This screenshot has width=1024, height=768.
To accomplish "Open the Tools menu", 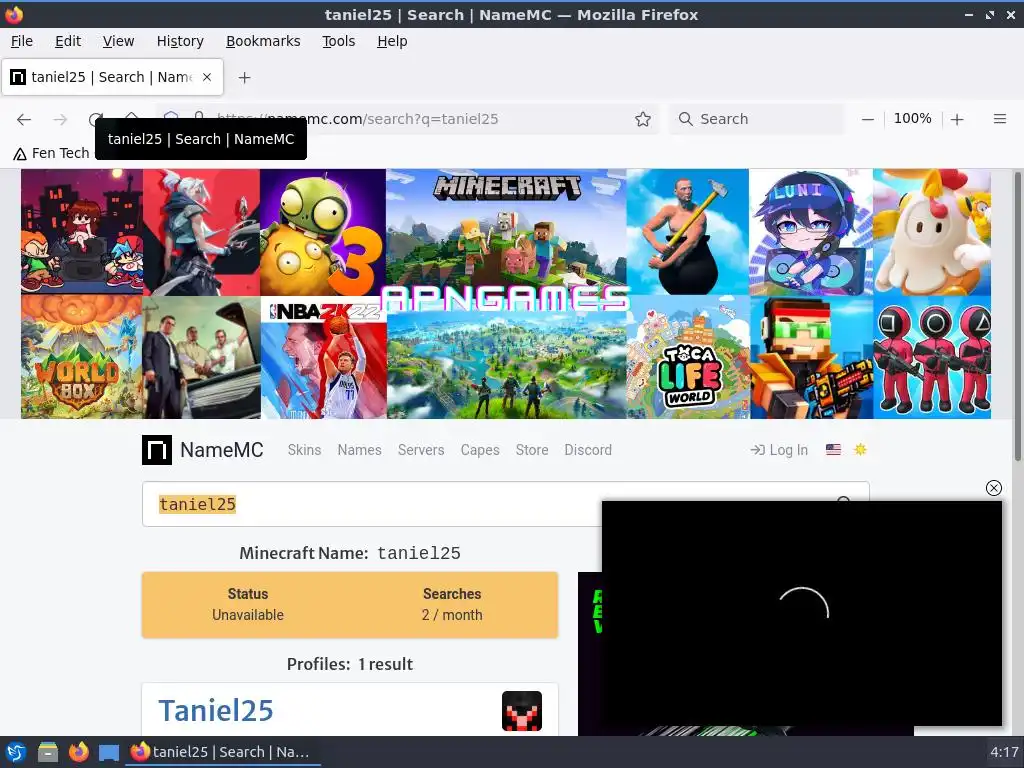I will 338,41.
